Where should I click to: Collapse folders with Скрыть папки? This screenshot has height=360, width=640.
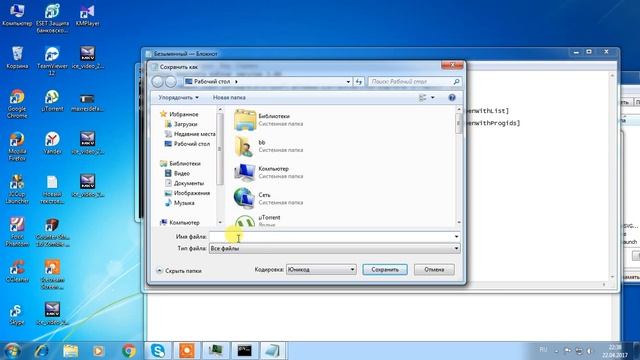pos(179,271)
